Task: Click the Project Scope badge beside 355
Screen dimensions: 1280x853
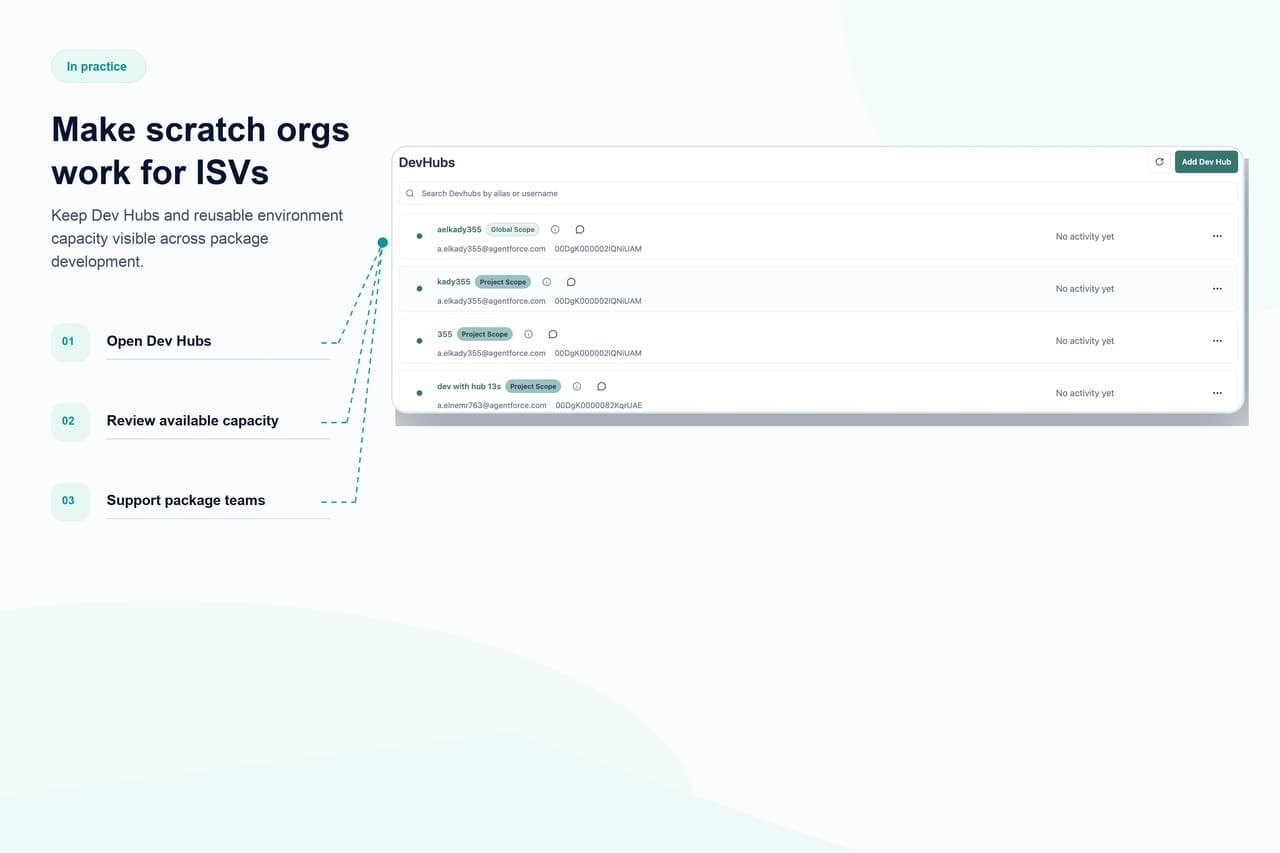Action: point(485,334)
